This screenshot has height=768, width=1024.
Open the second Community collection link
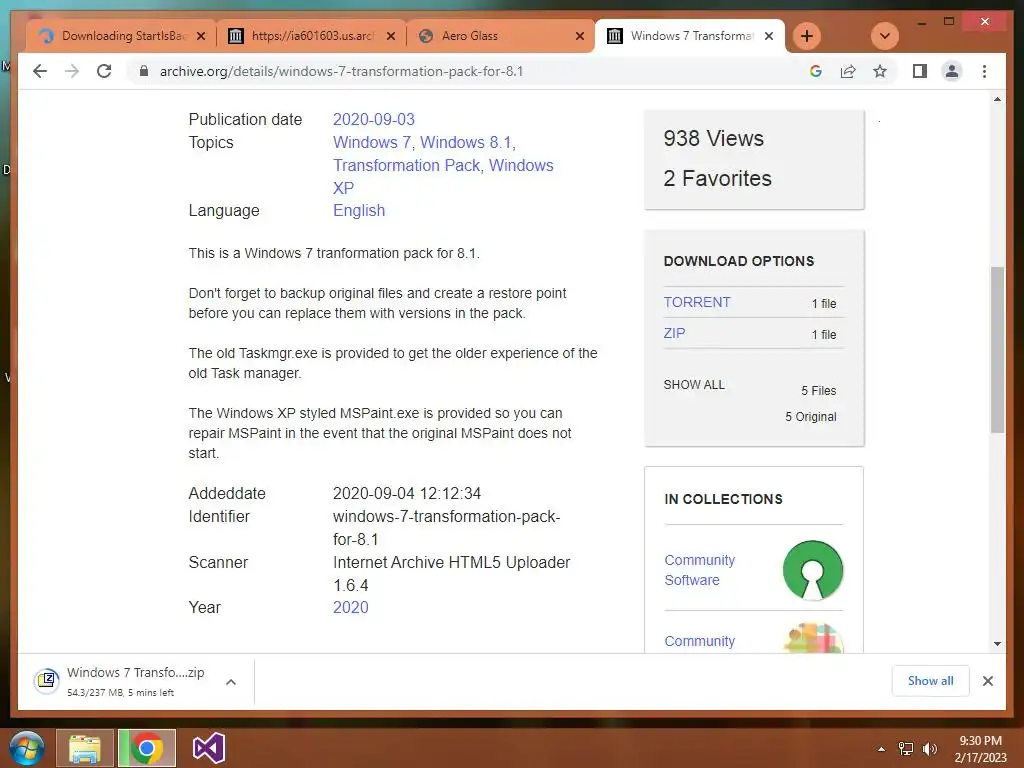(699, 641)
